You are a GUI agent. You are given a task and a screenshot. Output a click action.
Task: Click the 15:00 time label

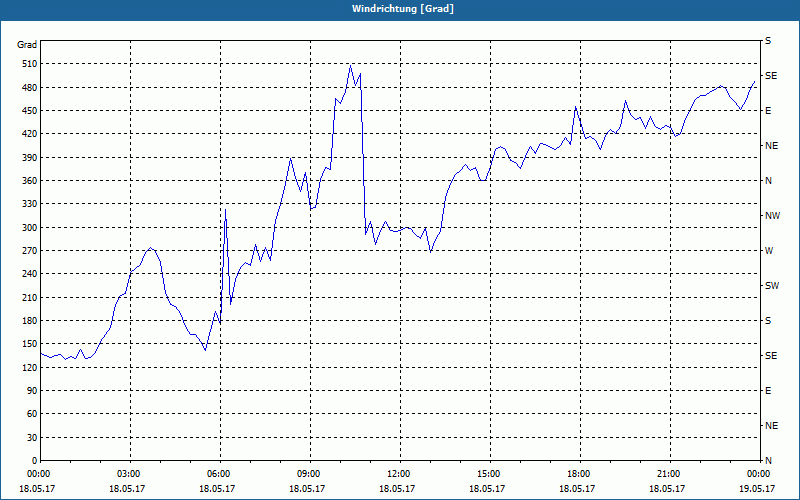[490, 473]
